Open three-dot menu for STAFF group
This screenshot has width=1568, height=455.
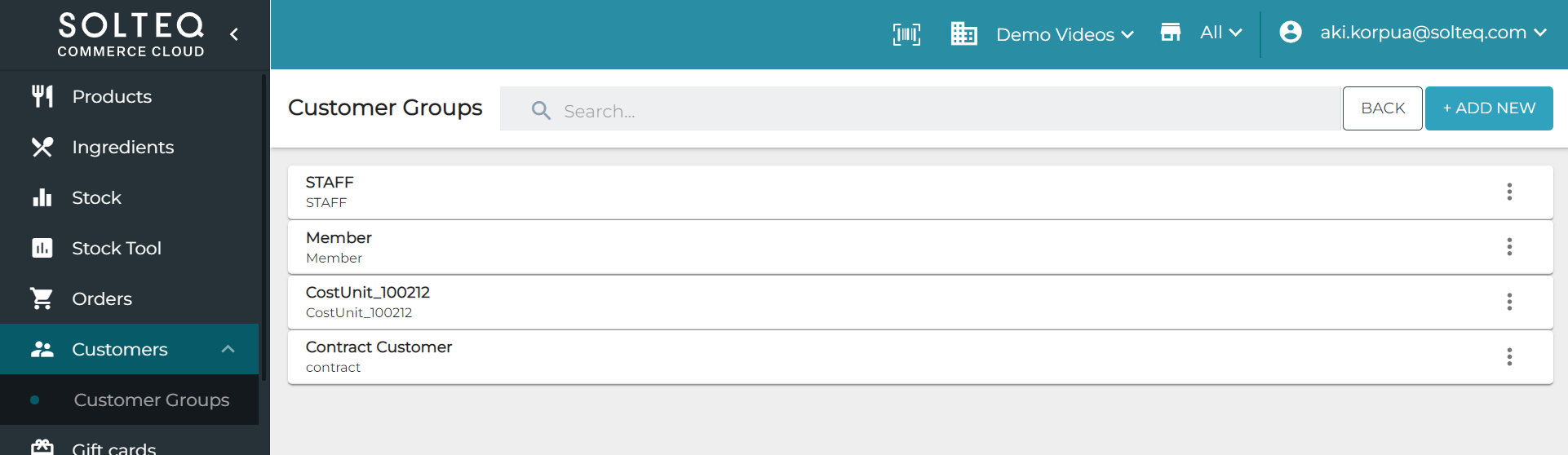1509,192
